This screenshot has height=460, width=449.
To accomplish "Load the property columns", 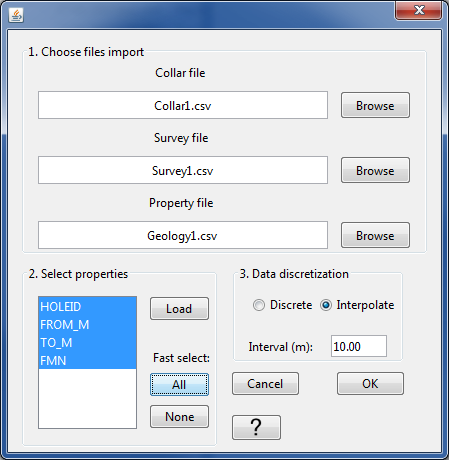I will pos(179,309).
